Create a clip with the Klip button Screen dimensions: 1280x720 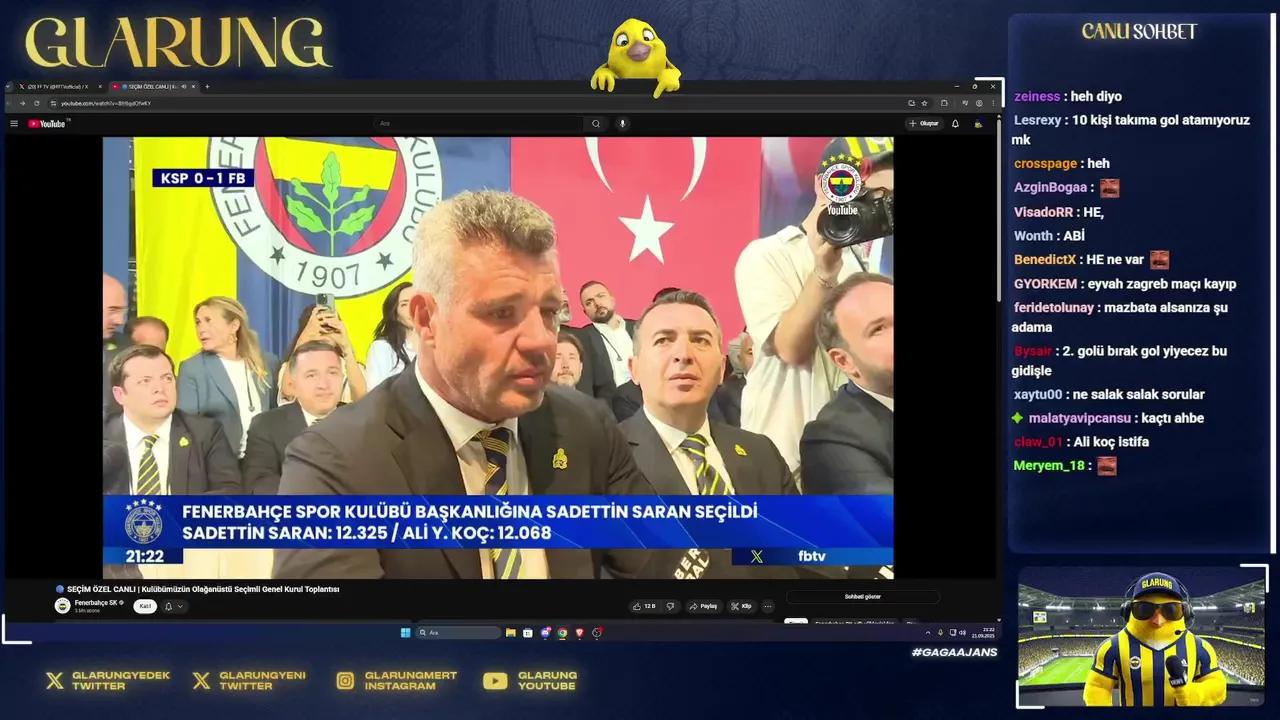[742, 606]
